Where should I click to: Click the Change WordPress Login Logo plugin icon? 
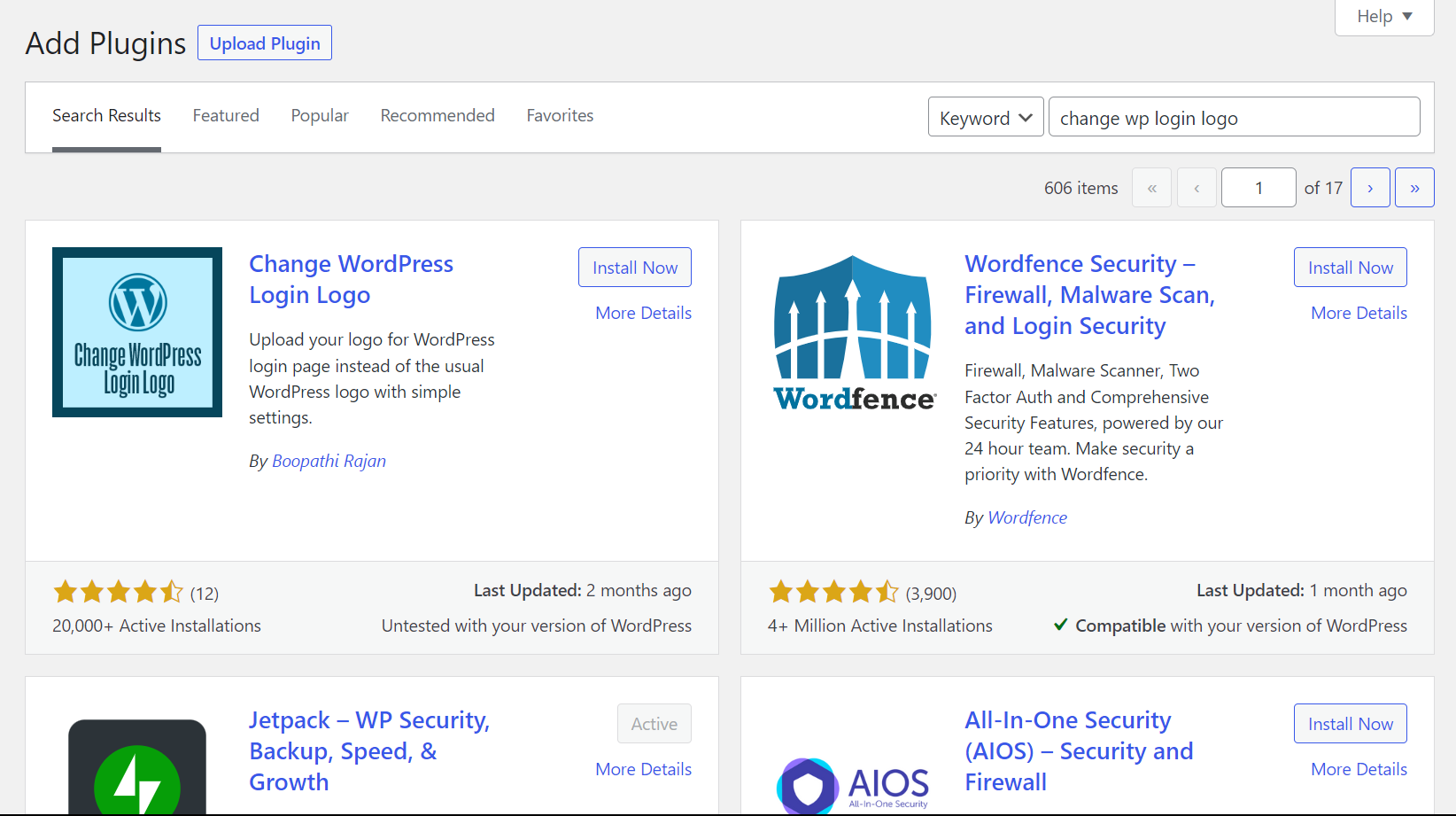click(137, 332)
